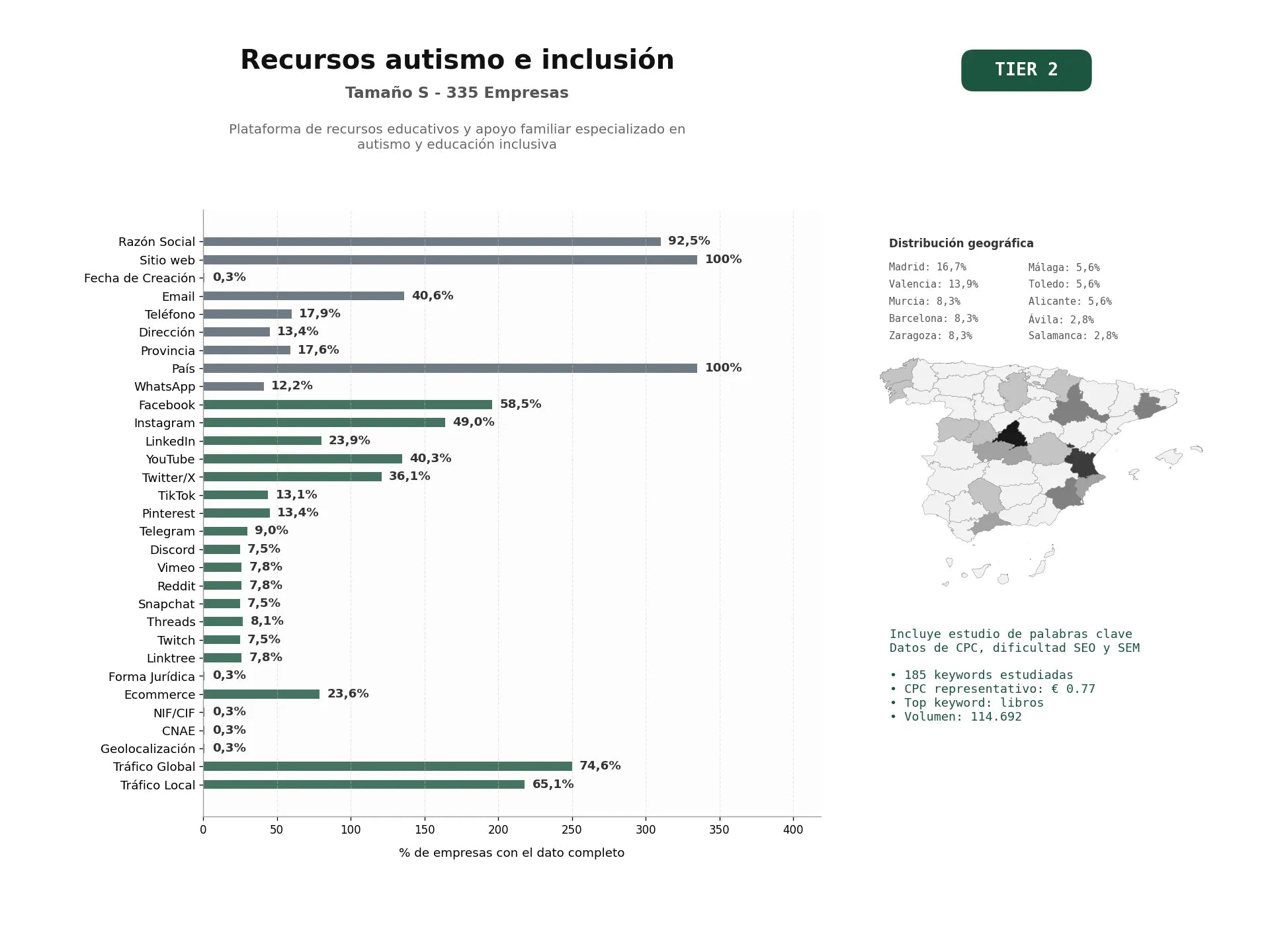Click the x-axis tick label 250
Image resolution: width=1270 pixels, height=952 pixels.
[x=572, y=830]
